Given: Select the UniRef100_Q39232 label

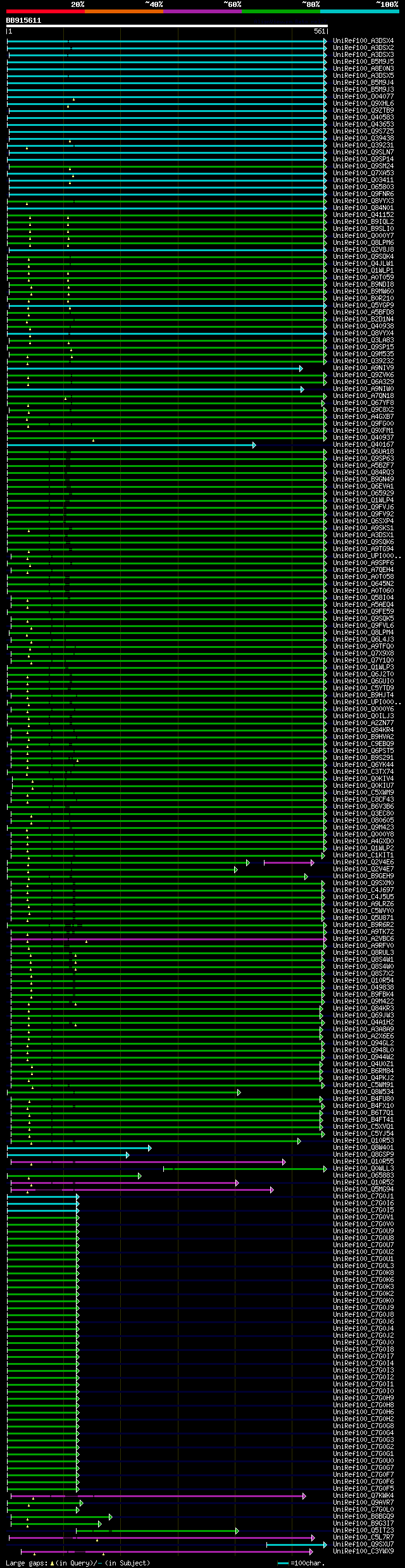Looking at the screenshot, I should point(363,361).
